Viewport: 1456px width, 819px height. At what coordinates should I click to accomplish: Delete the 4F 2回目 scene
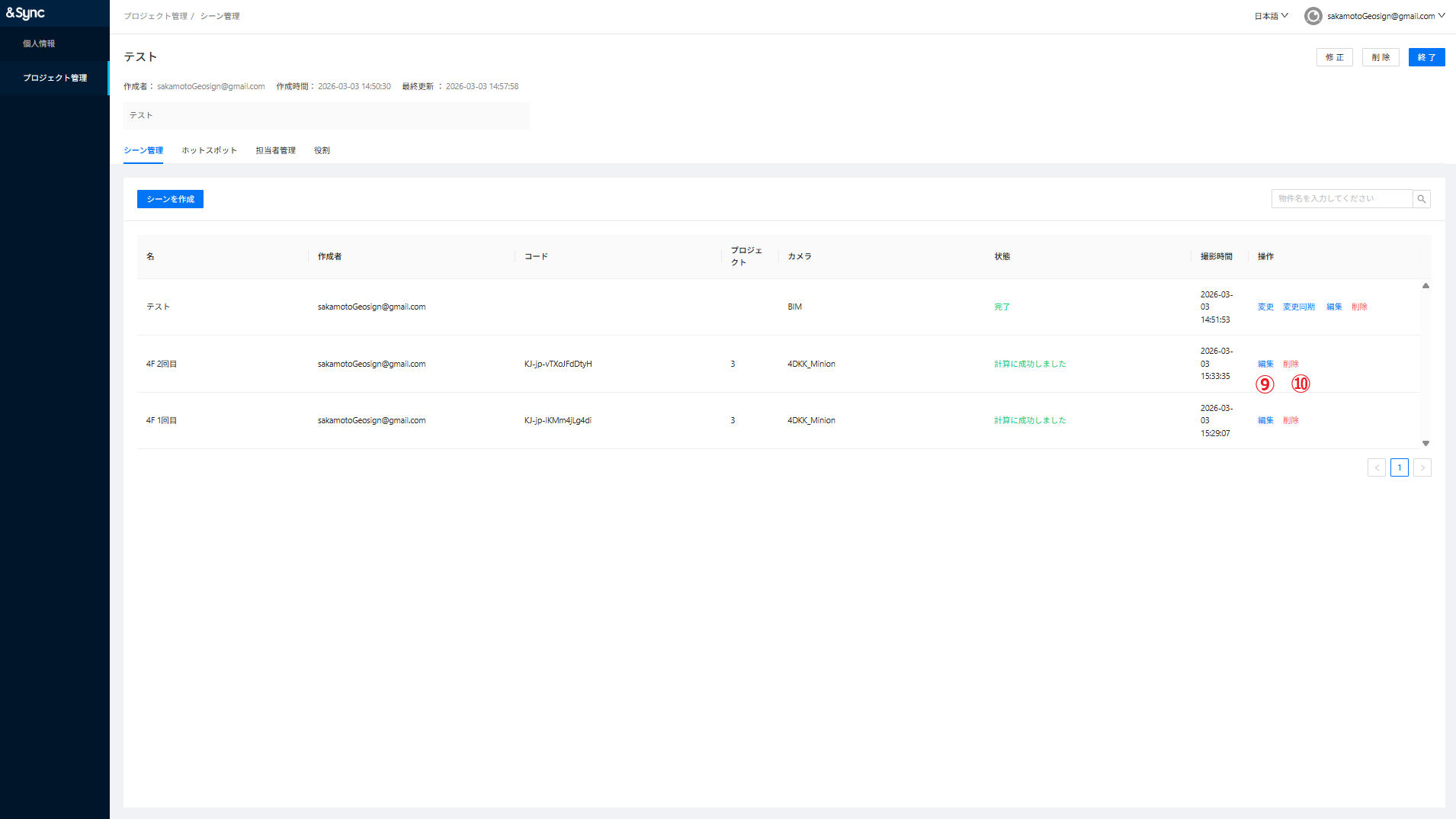coord(1291,364)
